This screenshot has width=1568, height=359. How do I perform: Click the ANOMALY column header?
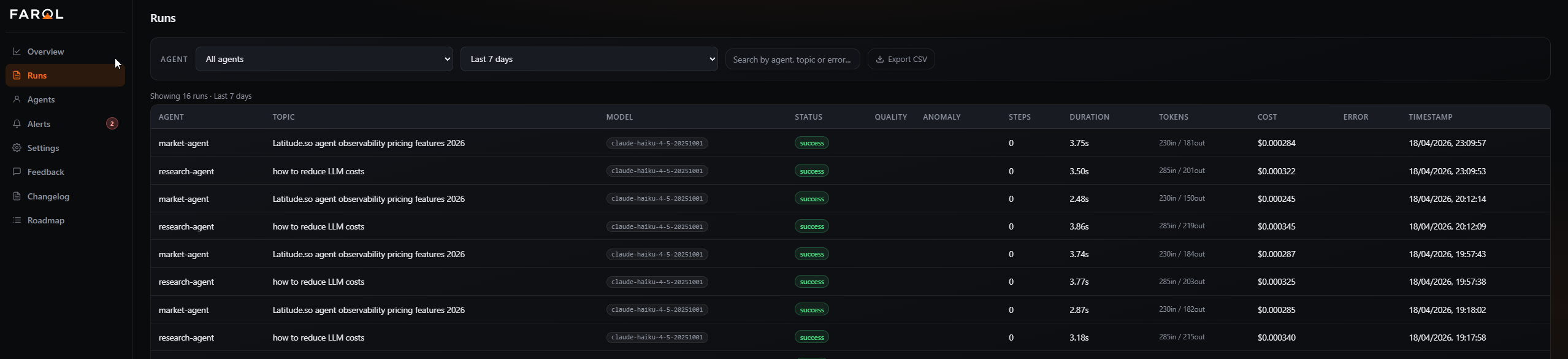(942, 117)
